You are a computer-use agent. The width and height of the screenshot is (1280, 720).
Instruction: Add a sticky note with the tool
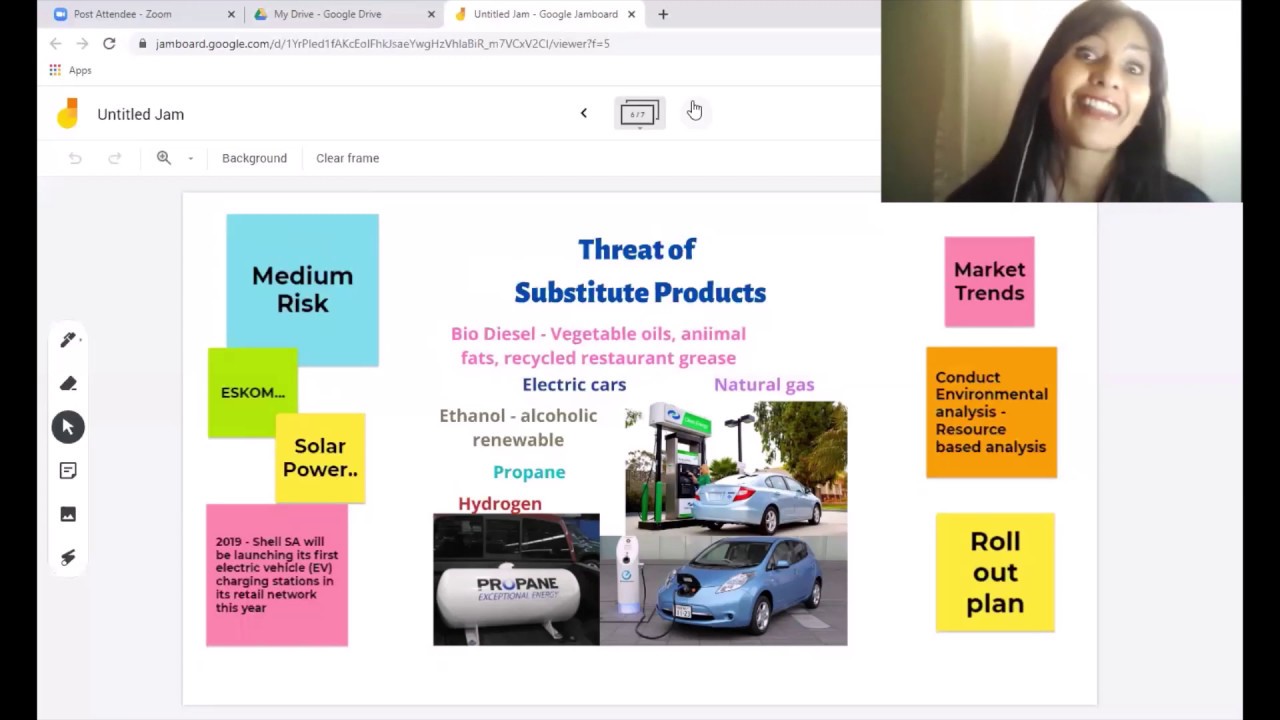click(68, 470)
